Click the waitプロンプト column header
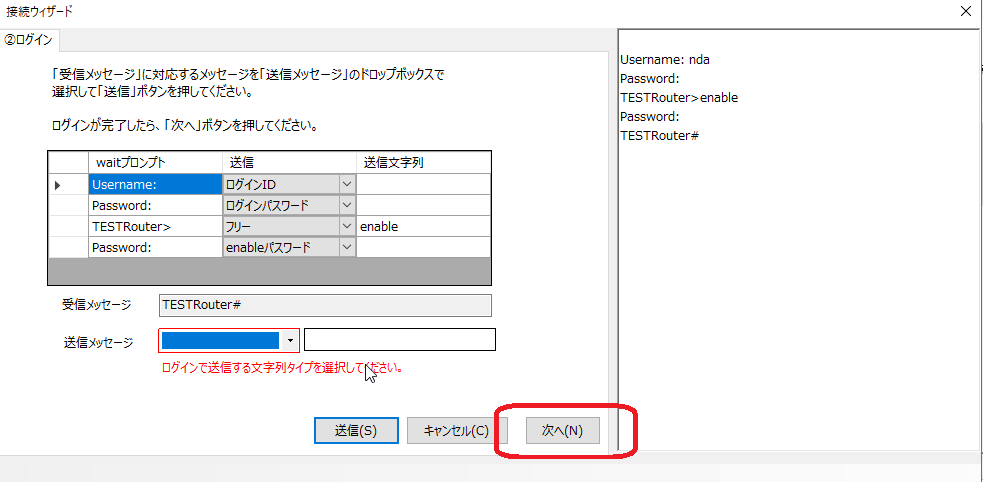Viewport: 983px width, 482px height. pos(154,162)
